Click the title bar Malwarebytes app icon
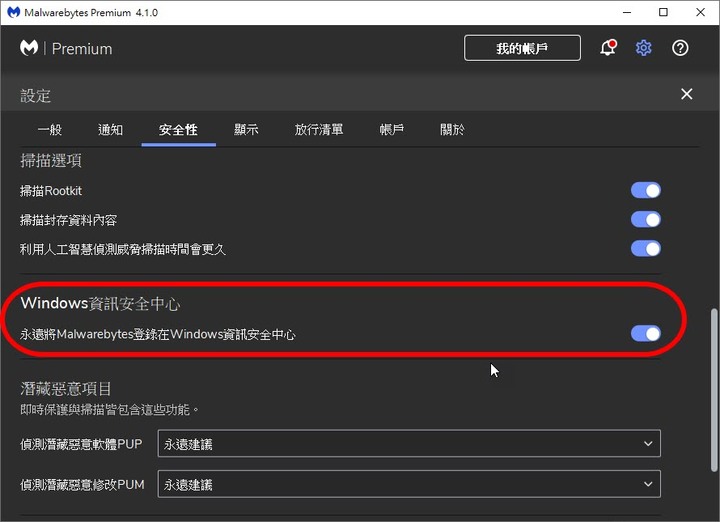The width and height of the screenshot is (720, 522). tap(13, 12)
